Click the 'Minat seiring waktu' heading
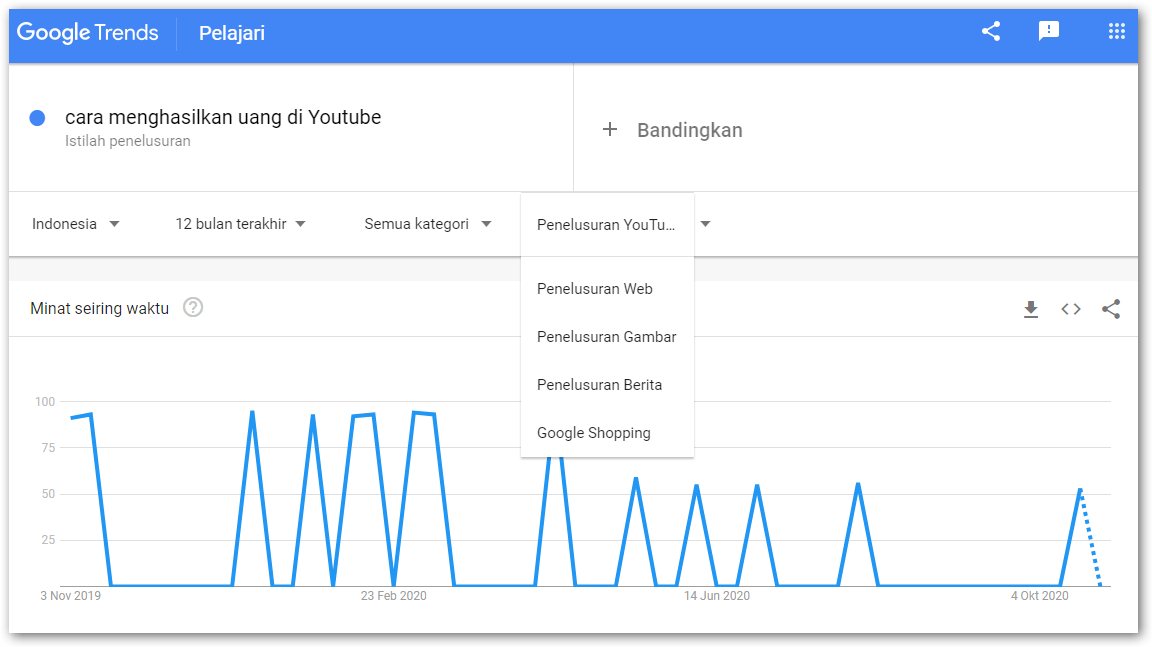The width and height of the screenshot is (1152, 647). [x=99, y=308]
